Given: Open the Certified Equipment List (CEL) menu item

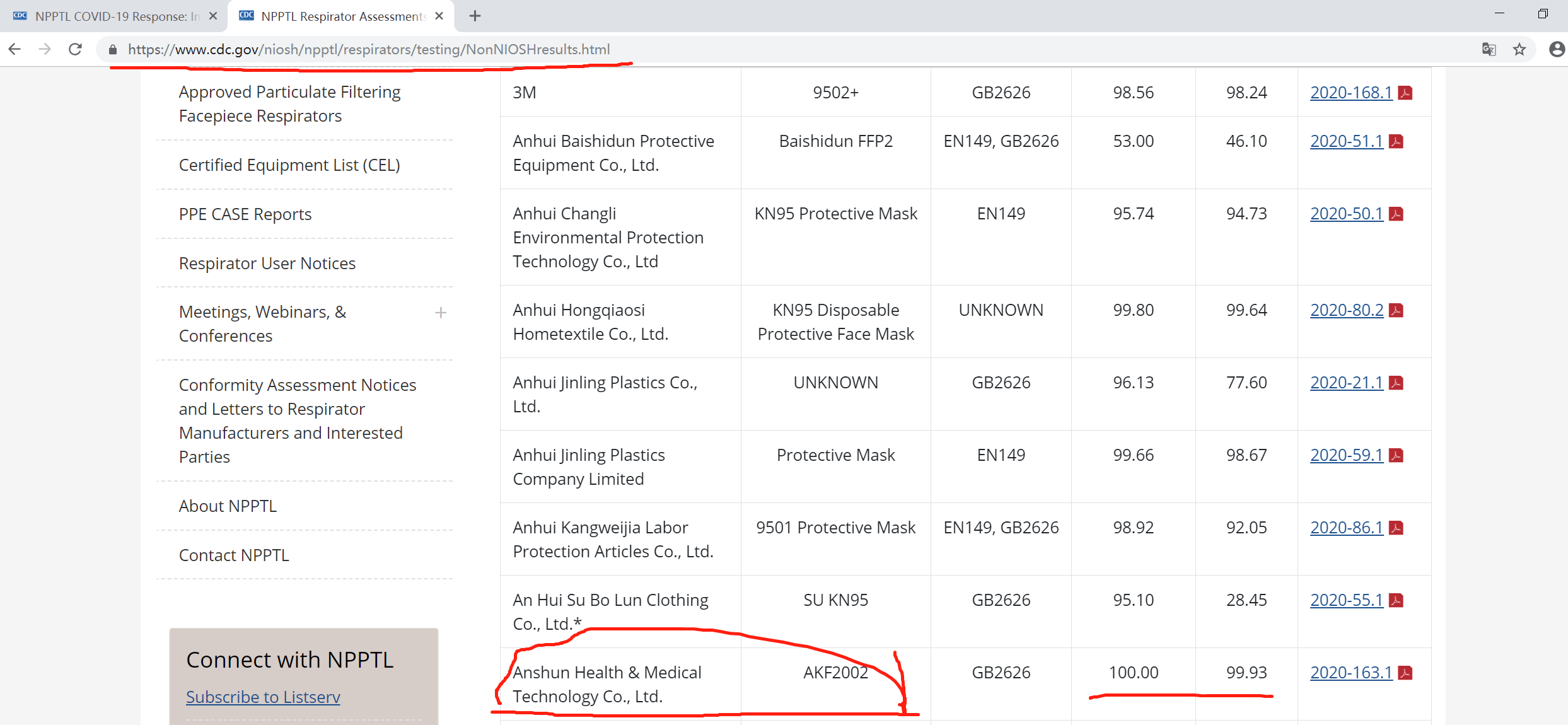Looking at the screenshot, I should (x=289, y=165).
